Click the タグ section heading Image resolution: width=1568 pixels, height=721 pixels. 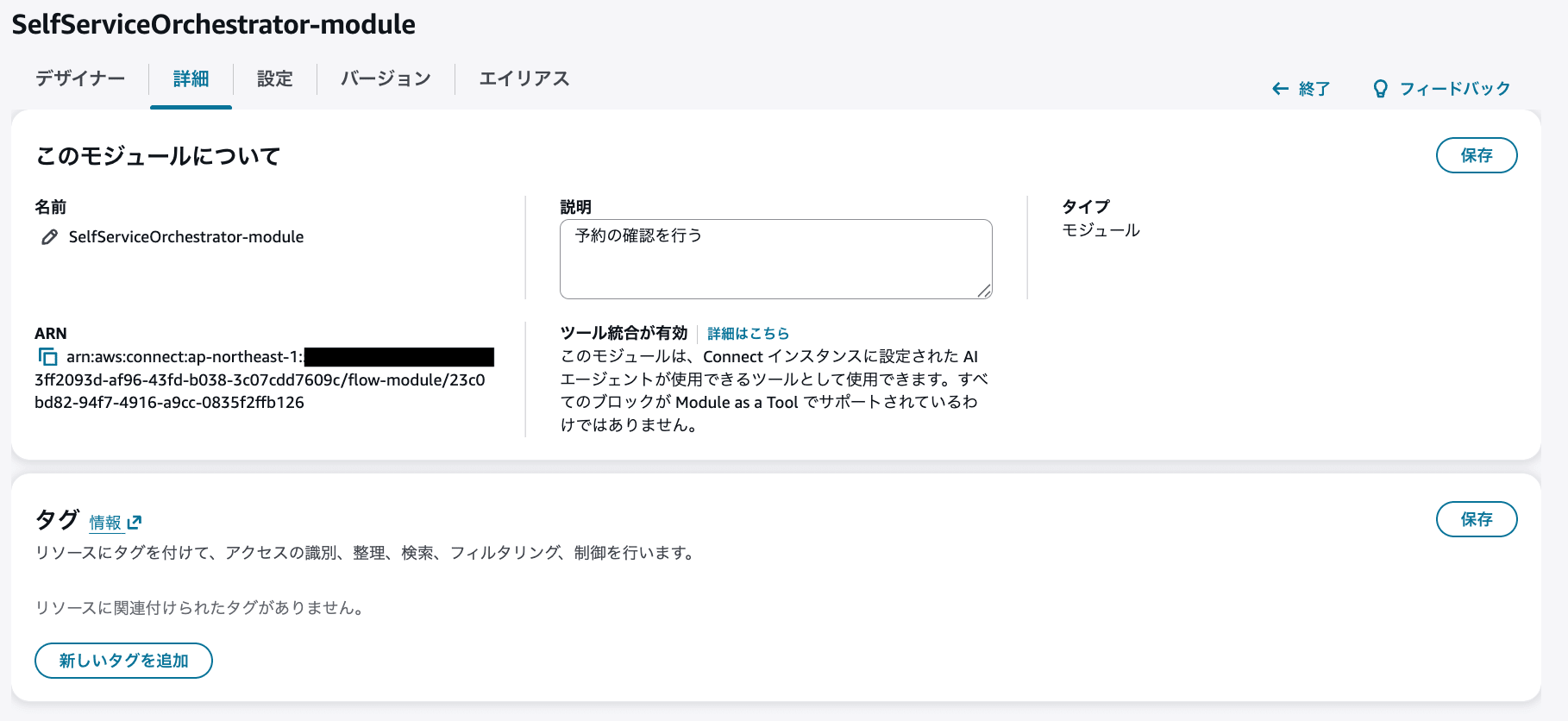[57, 520]
